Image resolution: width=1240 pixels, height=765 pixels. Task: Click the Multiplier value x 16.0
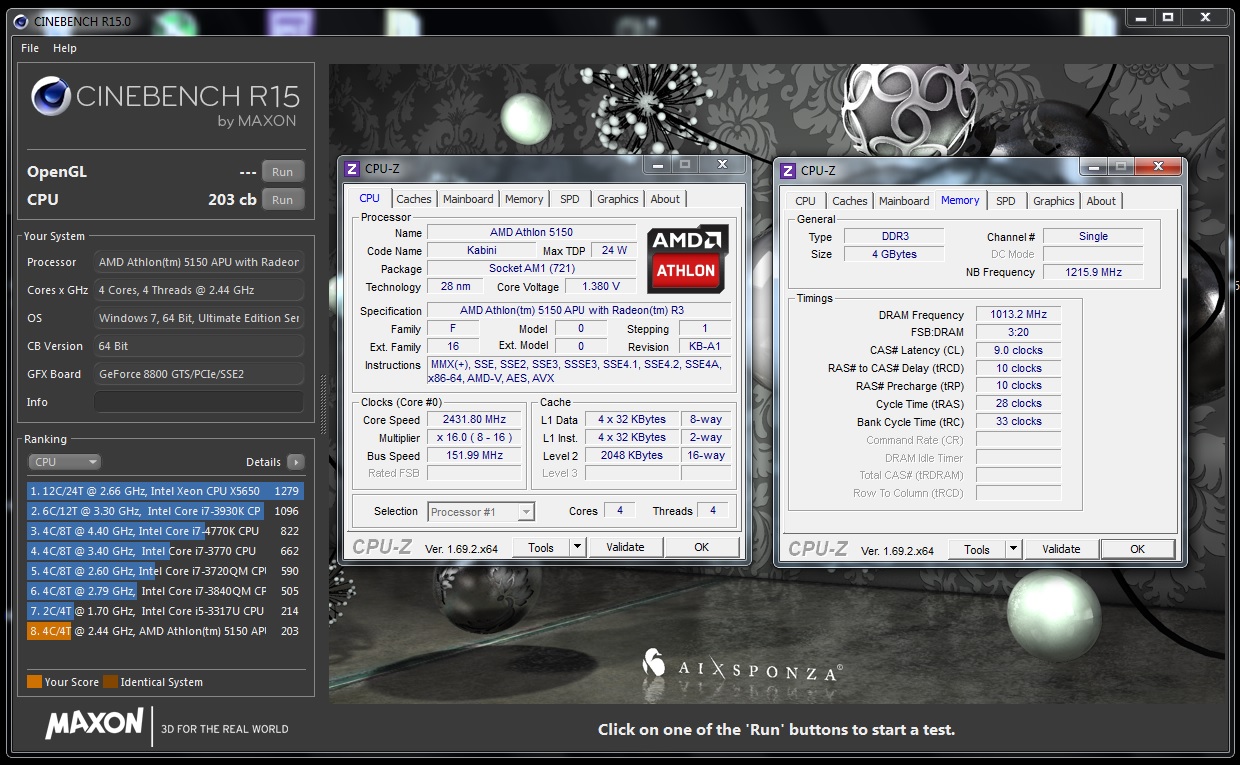(x=476, y=438)
